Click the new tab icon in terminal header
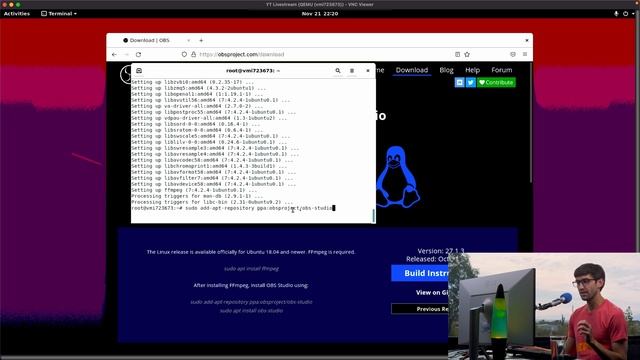This screenshot has height=360, width=640. pyautogui.click(x=139, y=71)
